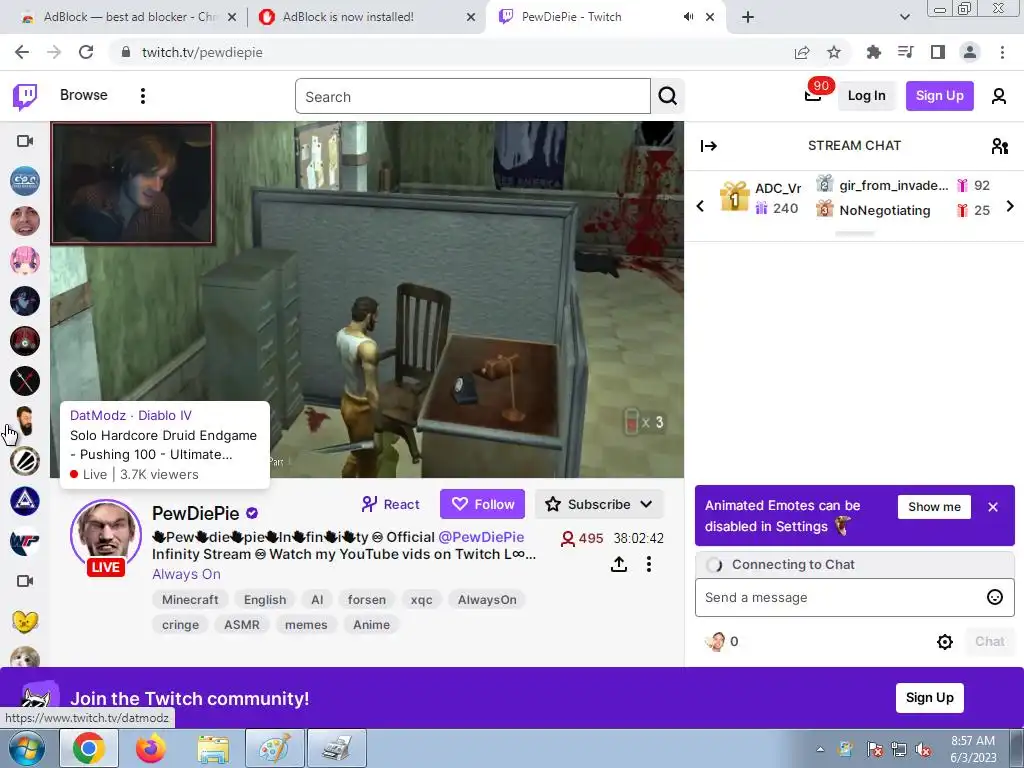Click the Search input field
The width and height of the screenshot is (1024, 768).
(473, 97)
